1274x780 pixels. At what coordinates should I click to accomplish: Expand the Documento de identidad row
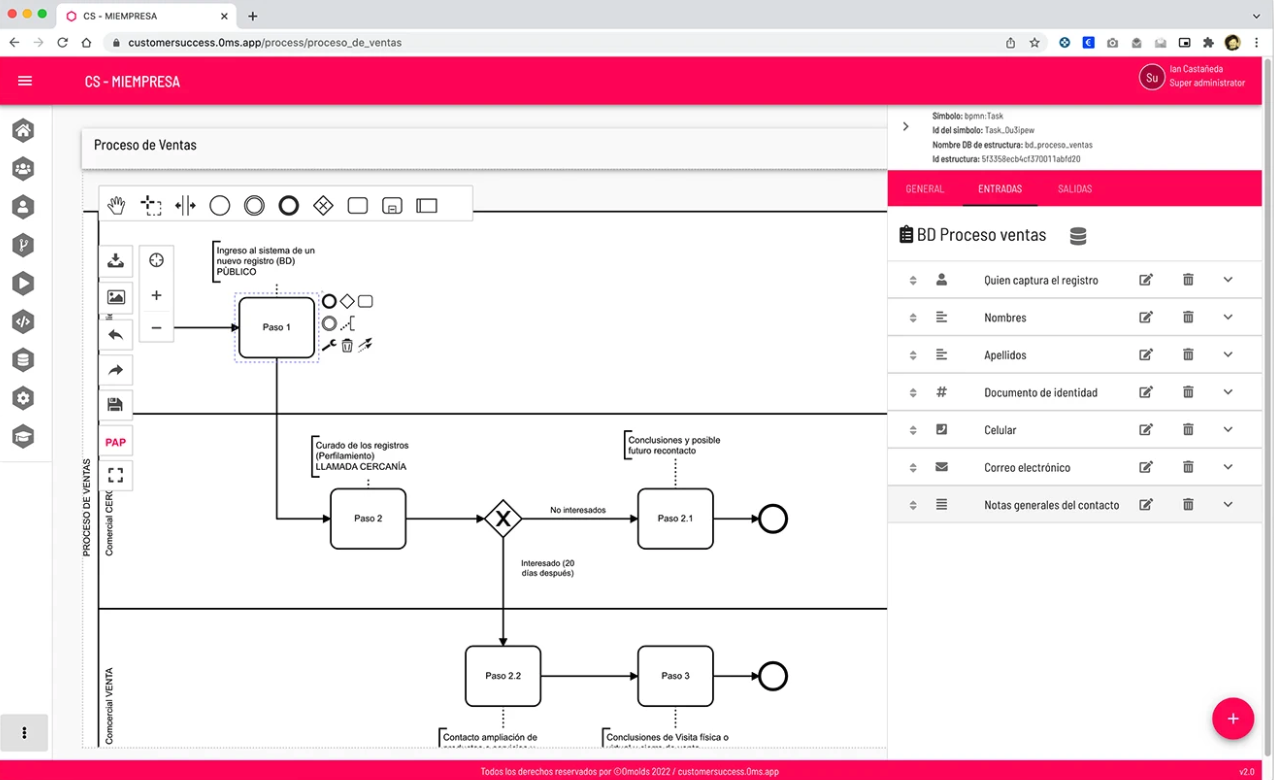click(1228, 392)
